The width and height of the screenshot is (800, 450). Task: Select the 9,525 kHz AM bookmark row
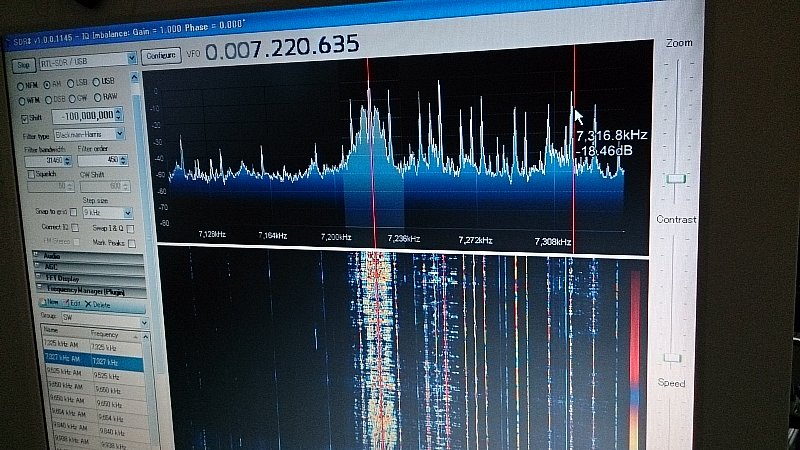click(x=95, y=374)
